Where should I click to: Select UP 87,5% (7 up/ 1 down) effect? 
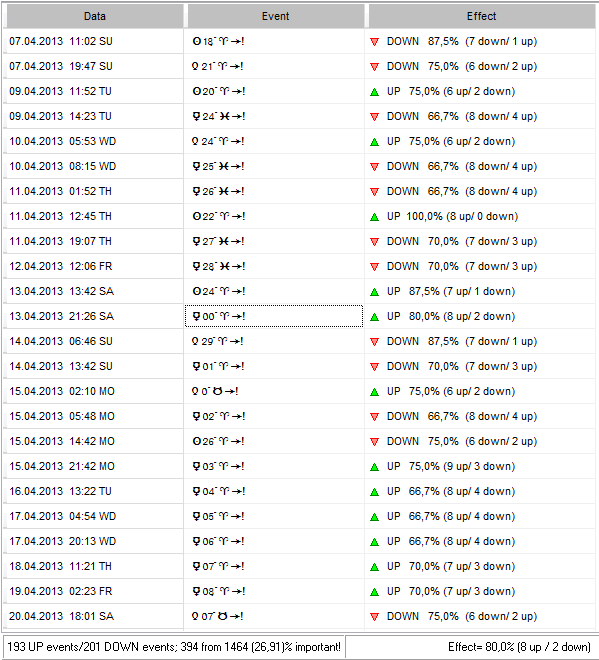[451, 291]
